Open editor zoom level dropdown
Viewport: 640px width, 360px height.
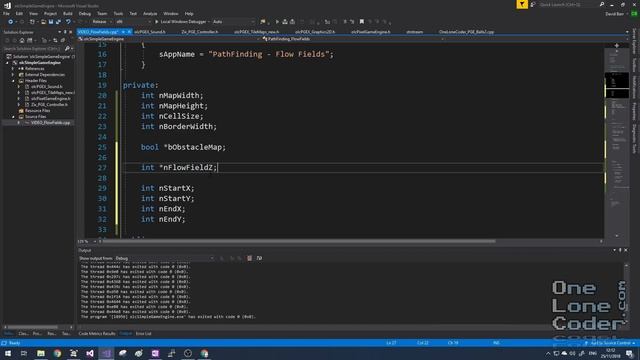point(87,241)
